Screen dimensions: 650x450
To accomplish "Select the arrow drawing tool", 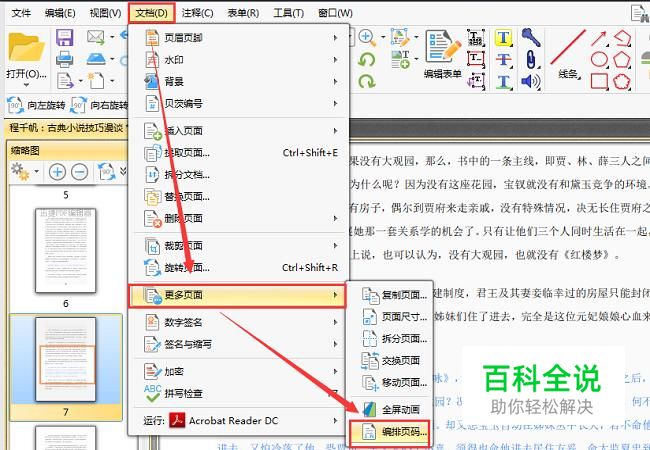I will click(599, 38).
